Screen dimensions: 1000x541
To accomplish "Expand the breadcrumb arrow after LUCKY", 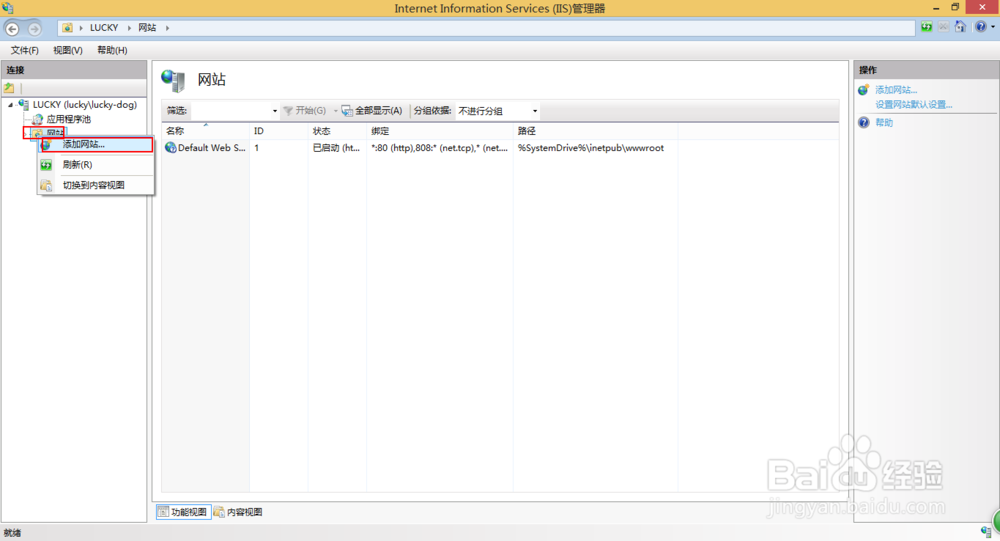I will tap(129, 28).
